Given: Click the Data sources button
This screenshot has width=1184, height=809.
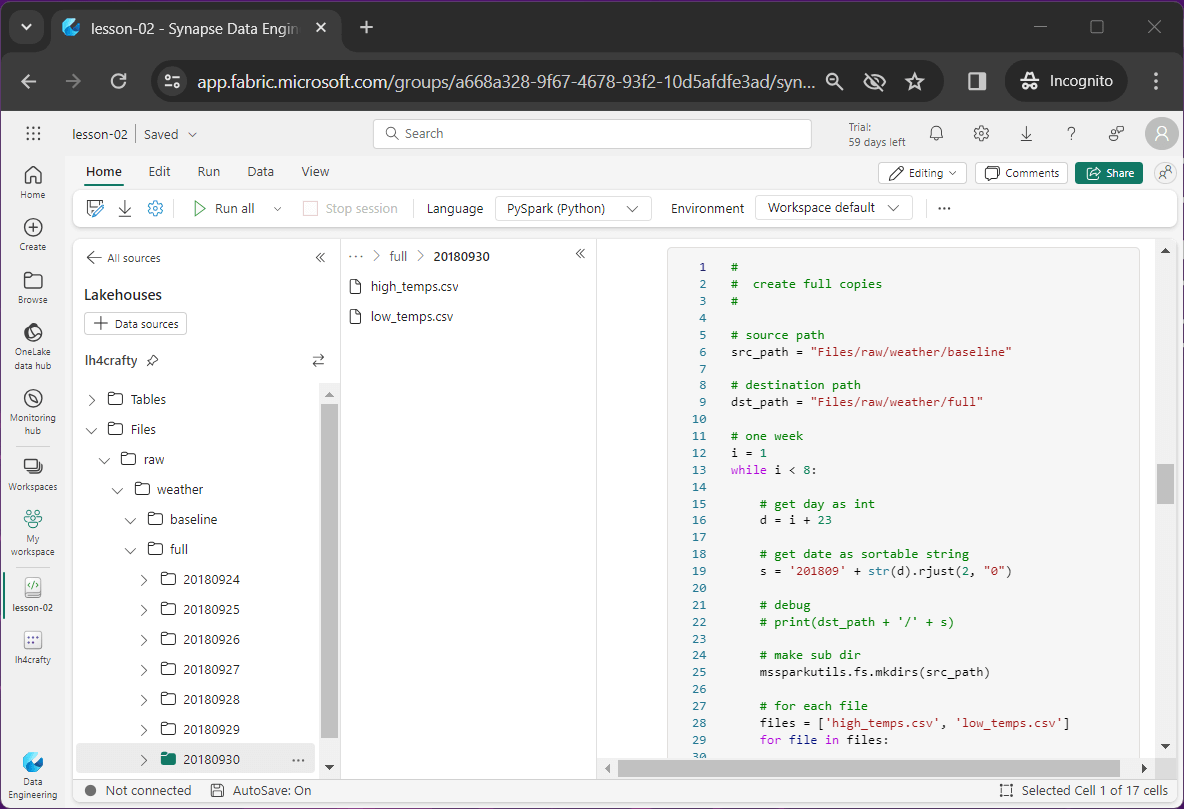Looking at the screenshot, I should pos(135,324).
